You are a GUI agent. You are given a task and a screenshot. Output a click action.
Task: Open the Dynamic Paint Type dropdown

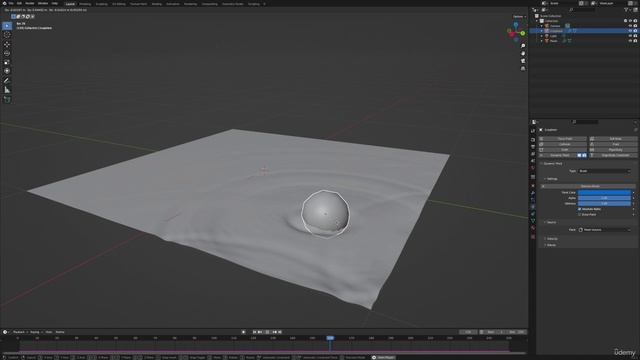[x=604, y=171]
